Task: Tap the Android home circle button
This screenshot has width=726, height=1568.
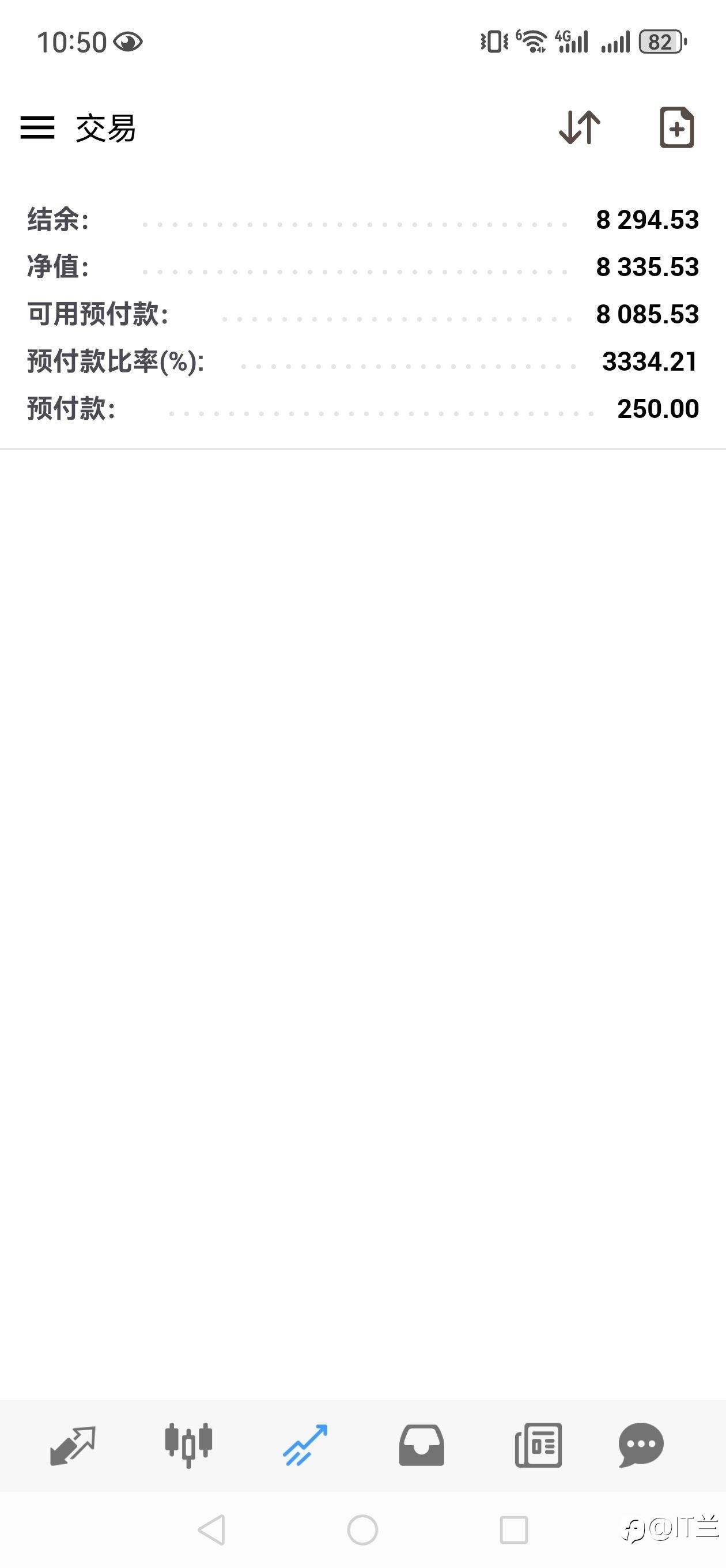Action: pyautogui.click(x=362, y=1529)
